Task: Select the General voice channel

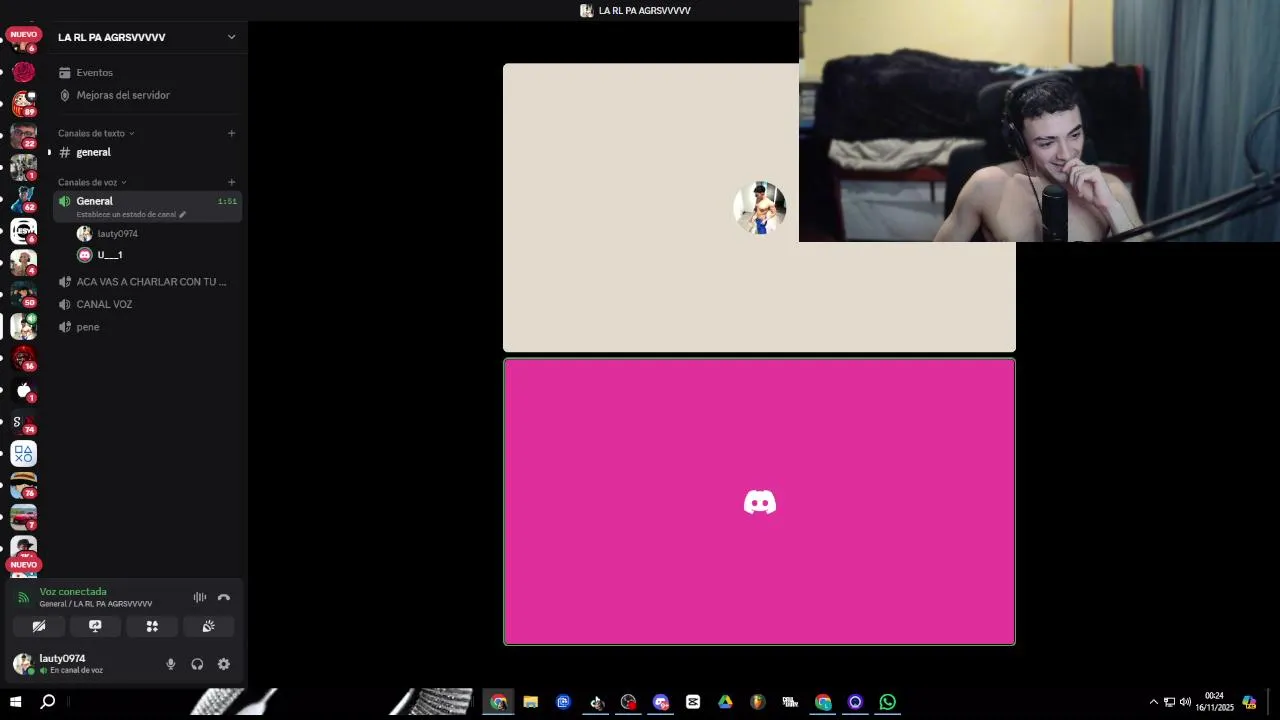Action: point(146,206)
